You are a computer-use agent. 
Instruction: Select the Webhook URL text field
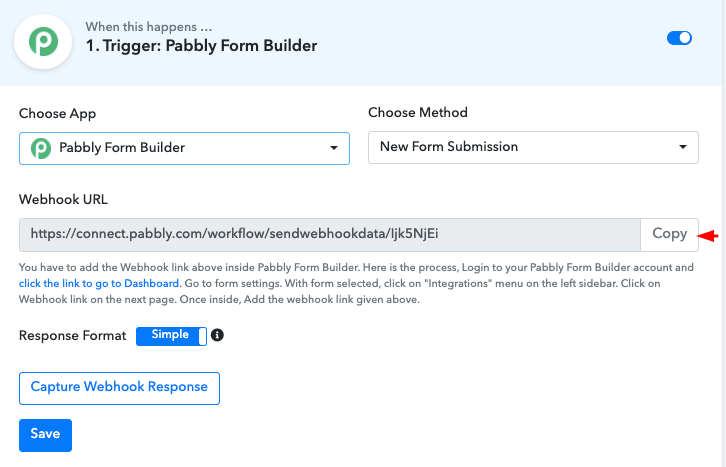pos(330,235)
